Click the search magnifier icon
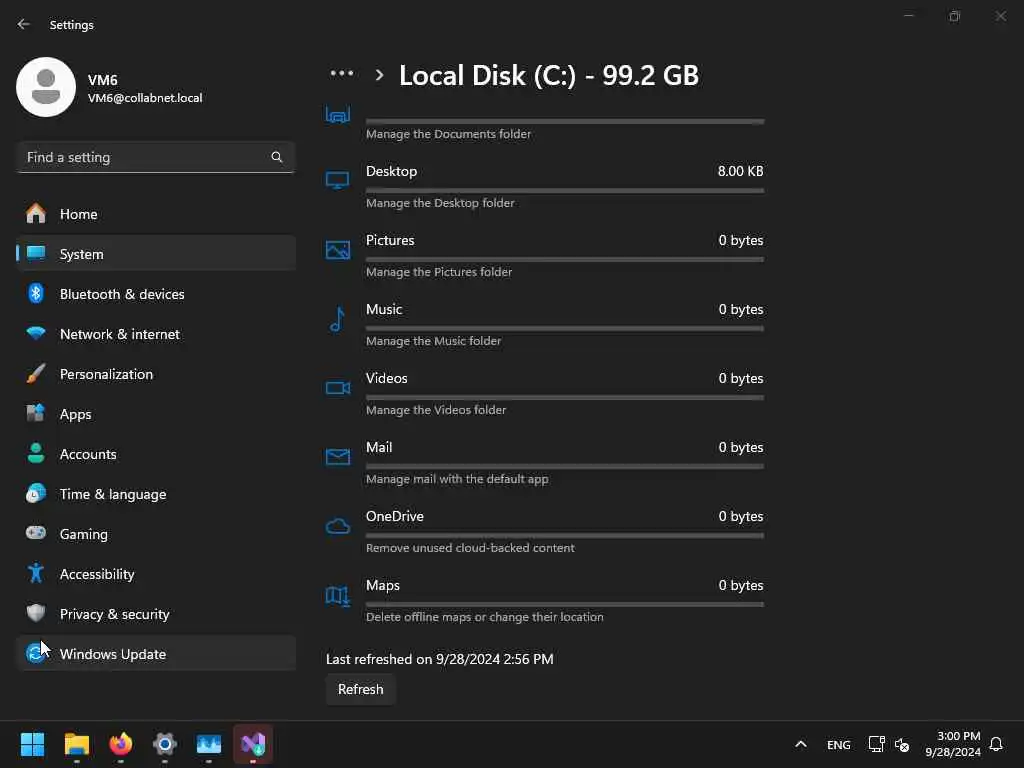The width and height of the screenshot is (1024, 768). [277, 157]
